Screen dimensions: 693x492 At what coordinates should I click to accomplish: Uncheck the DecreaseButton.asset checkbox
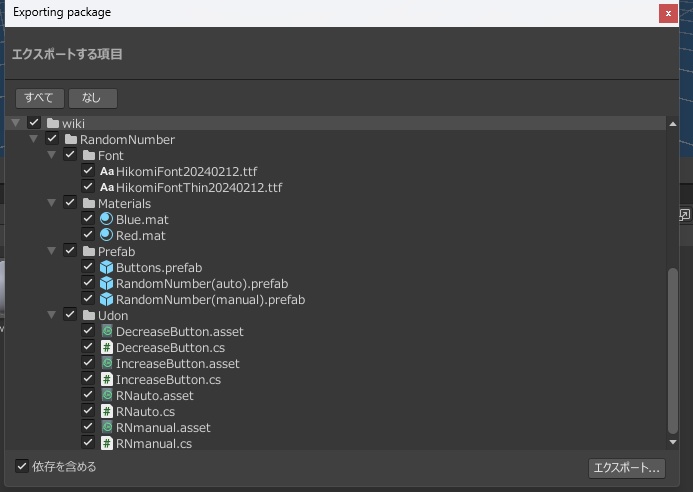[88, 330]
